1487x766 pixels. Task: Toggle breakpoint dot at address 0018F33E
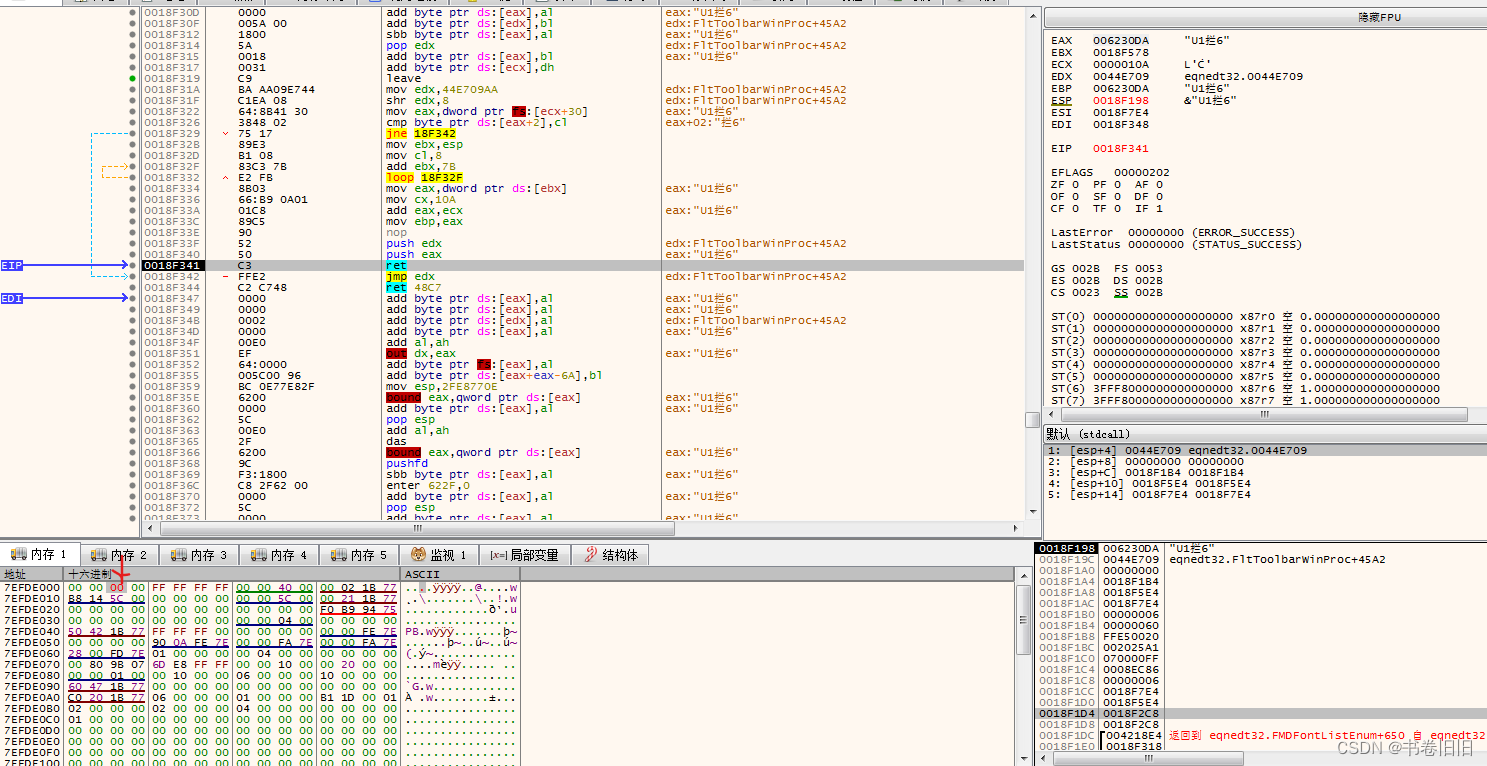point(134,232)
